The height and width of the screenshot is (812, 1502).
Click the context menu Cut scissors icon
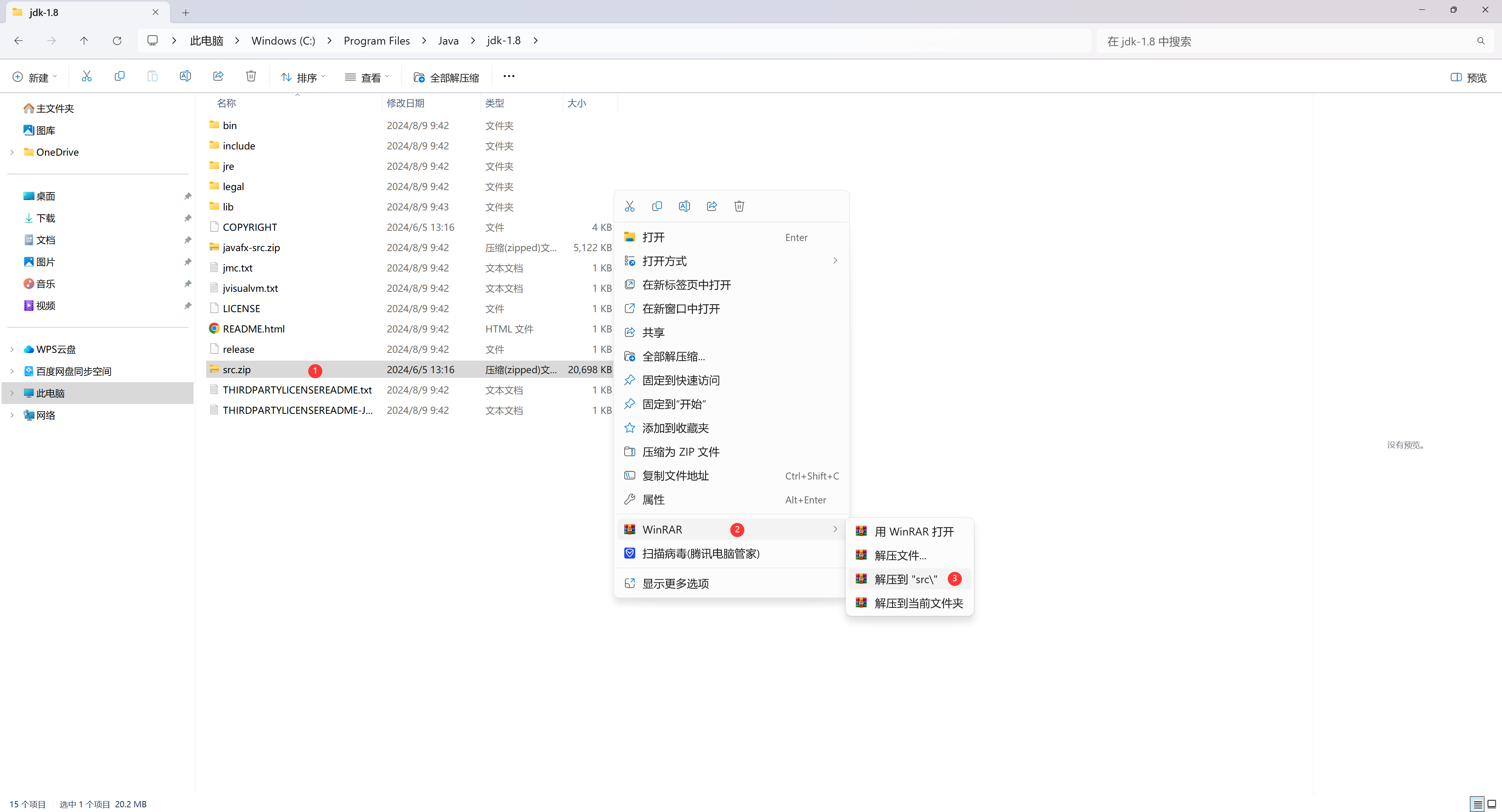[x=629, y=207]
